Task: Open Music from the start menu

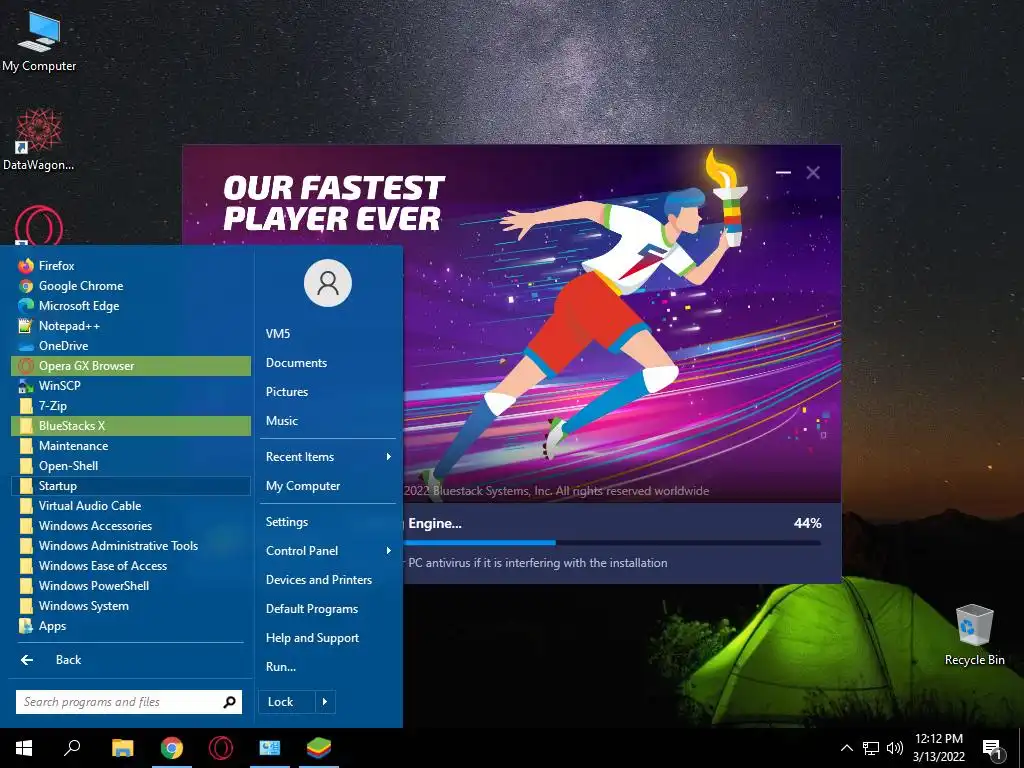Action: [328, 421]
